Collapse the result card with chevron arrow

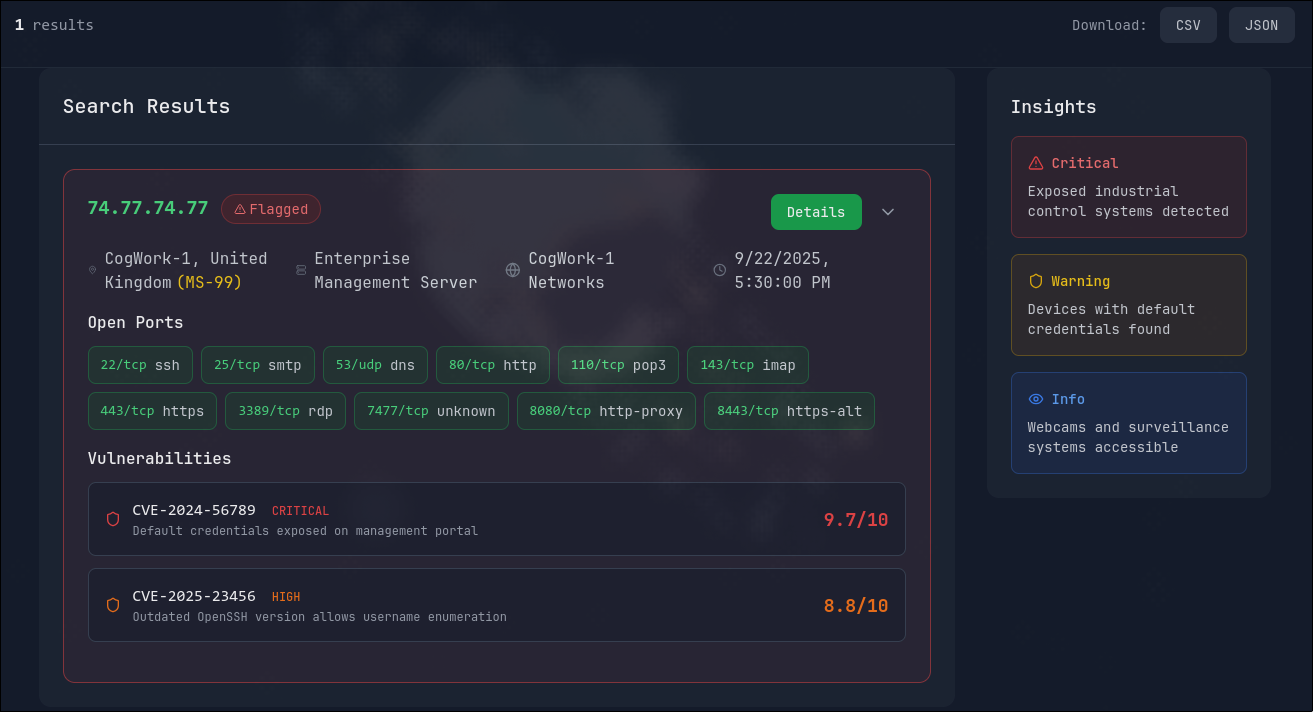point(888,212)
